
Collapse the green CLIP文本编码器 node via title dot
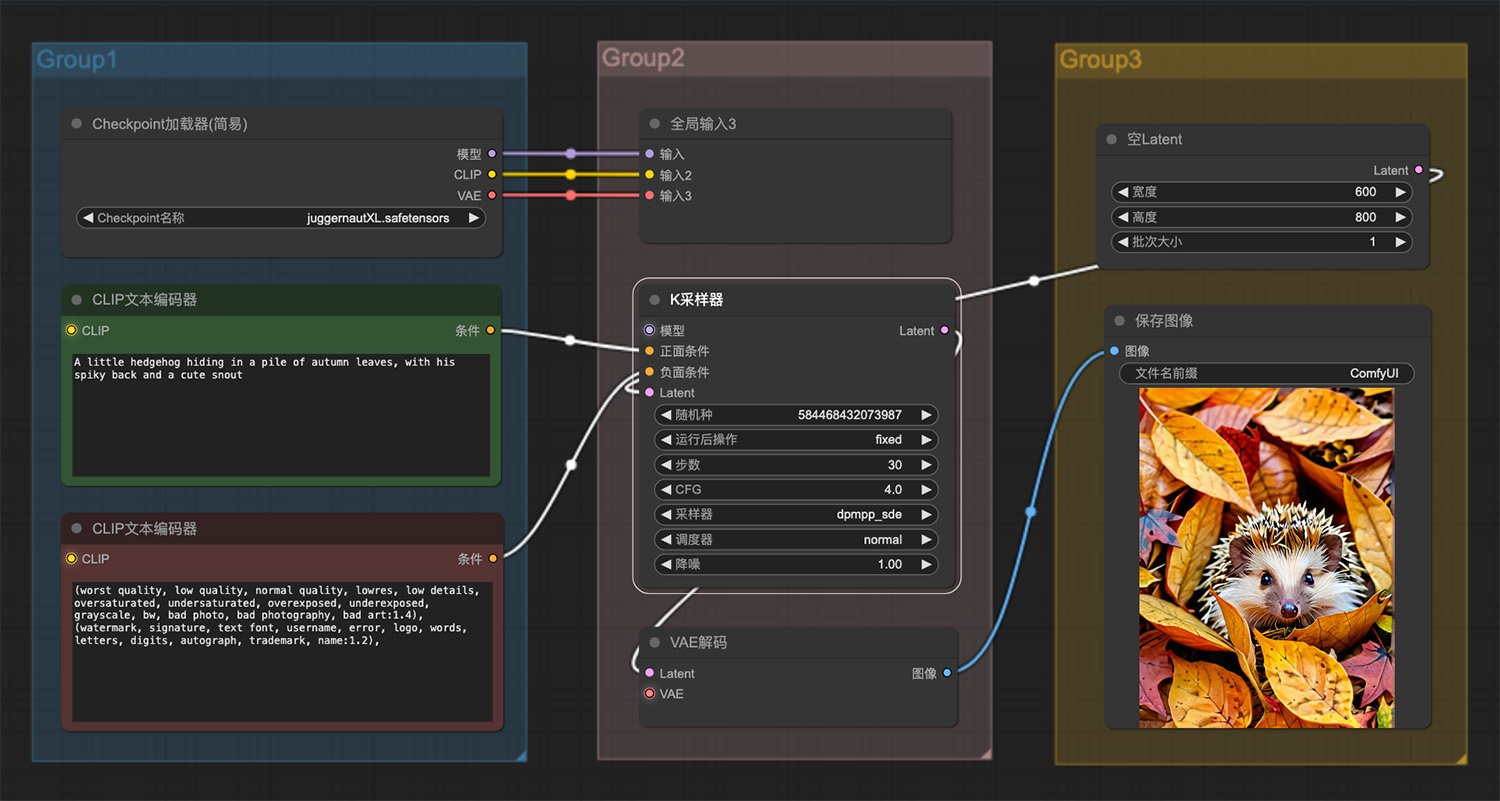coord(77,300)
